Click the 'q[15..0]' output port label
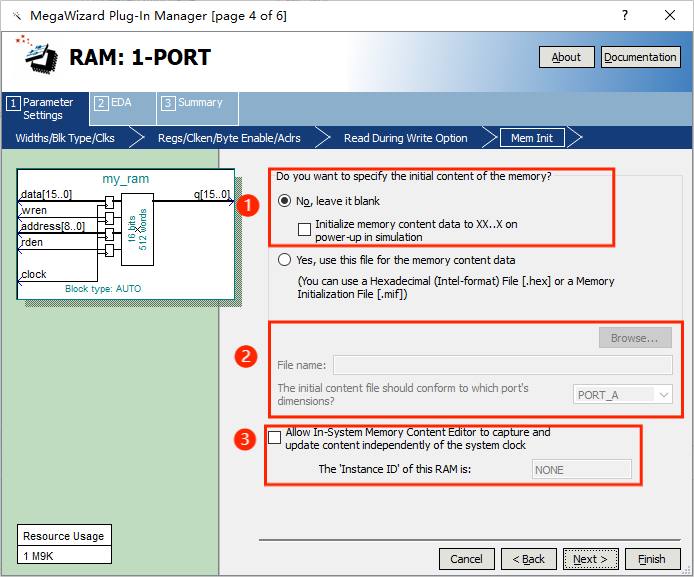 [x=212, y=194]
